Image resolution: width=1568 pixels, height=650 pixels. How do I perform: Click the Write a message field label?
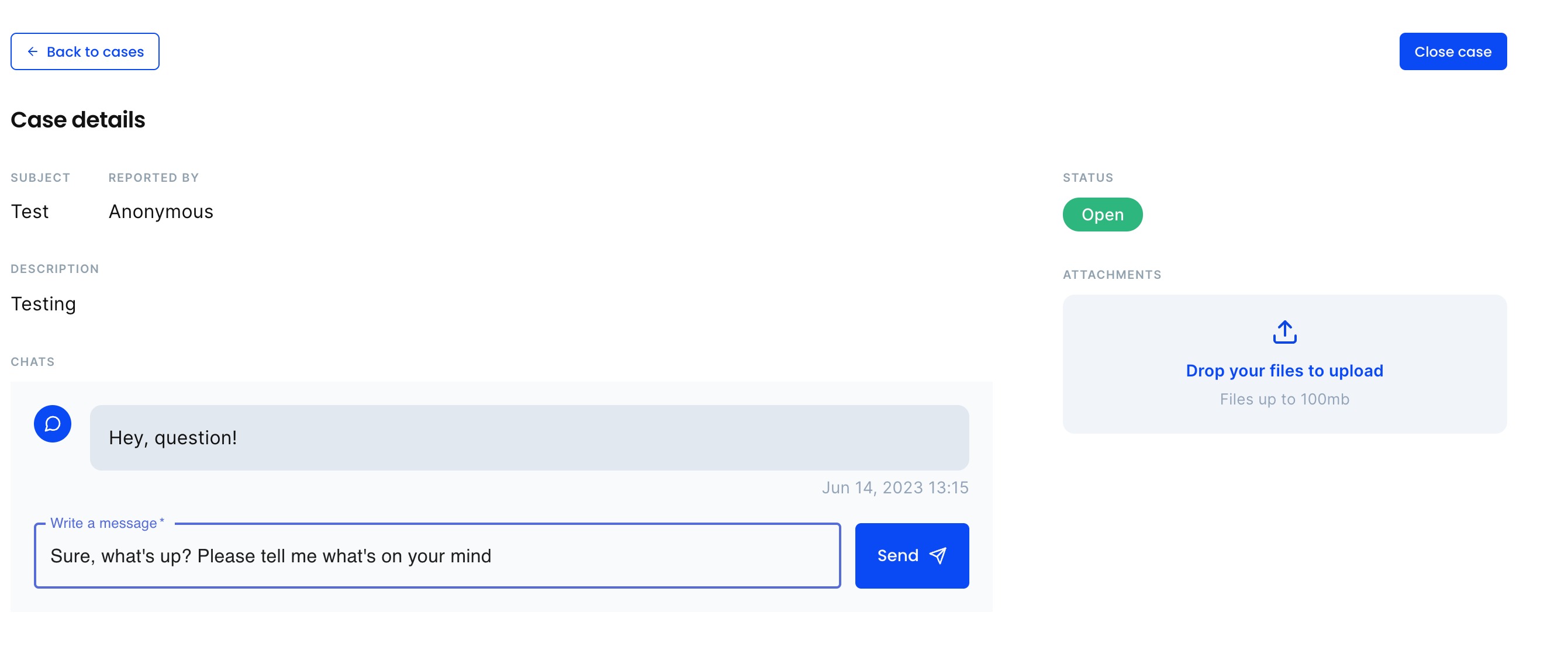[107, 523]
